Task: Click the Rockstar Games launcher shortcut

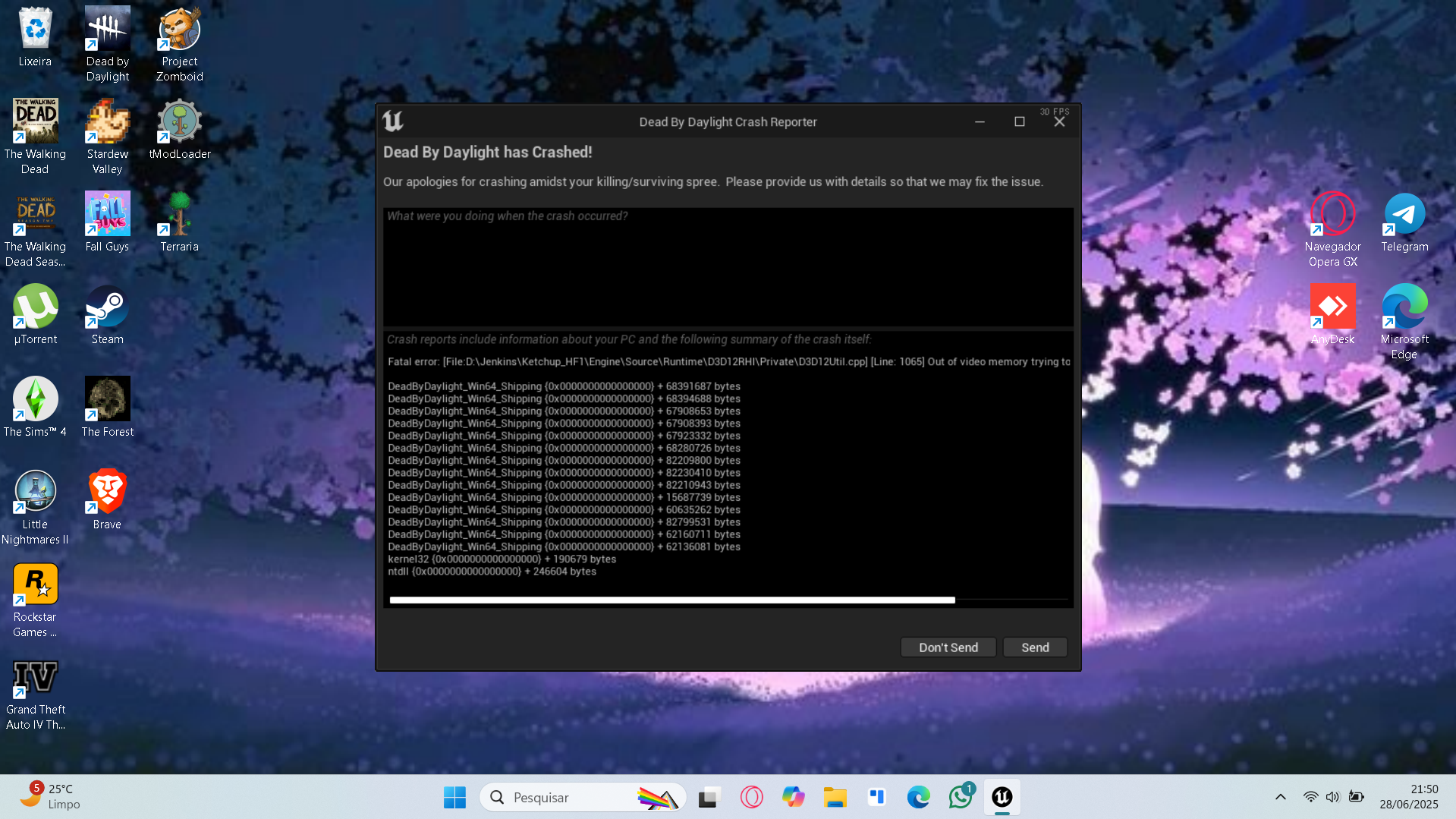Action: point(35,600)
